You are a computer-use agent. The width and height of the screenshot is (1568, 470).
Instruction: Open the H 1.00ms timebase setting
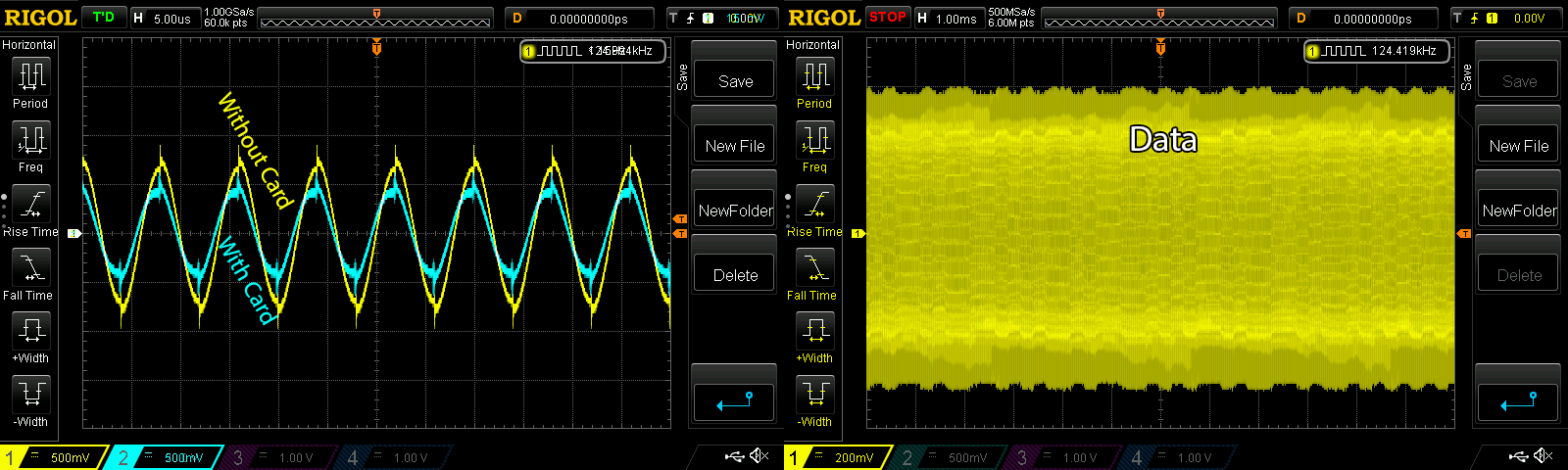click(x=948, y=19)
